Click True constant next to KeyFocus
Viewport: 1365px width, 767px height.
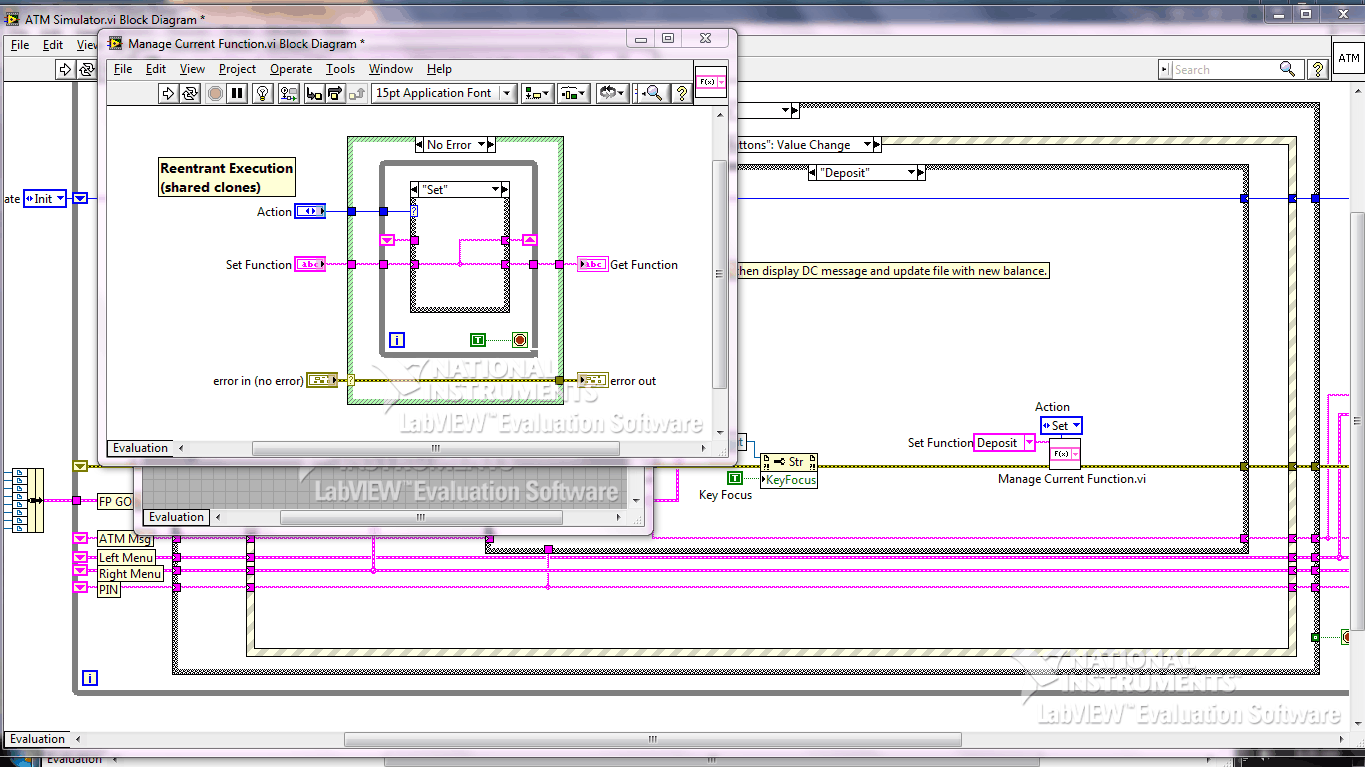[x=735, y=478]
